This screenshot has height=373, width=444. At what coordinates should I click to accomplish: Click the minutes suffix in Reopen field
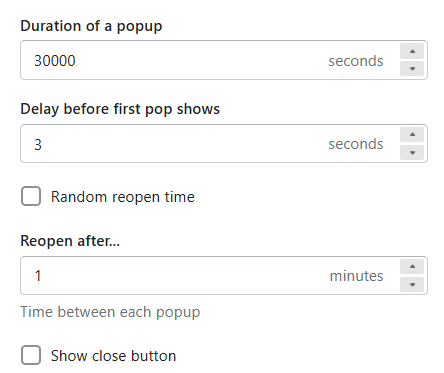point(356,276)
